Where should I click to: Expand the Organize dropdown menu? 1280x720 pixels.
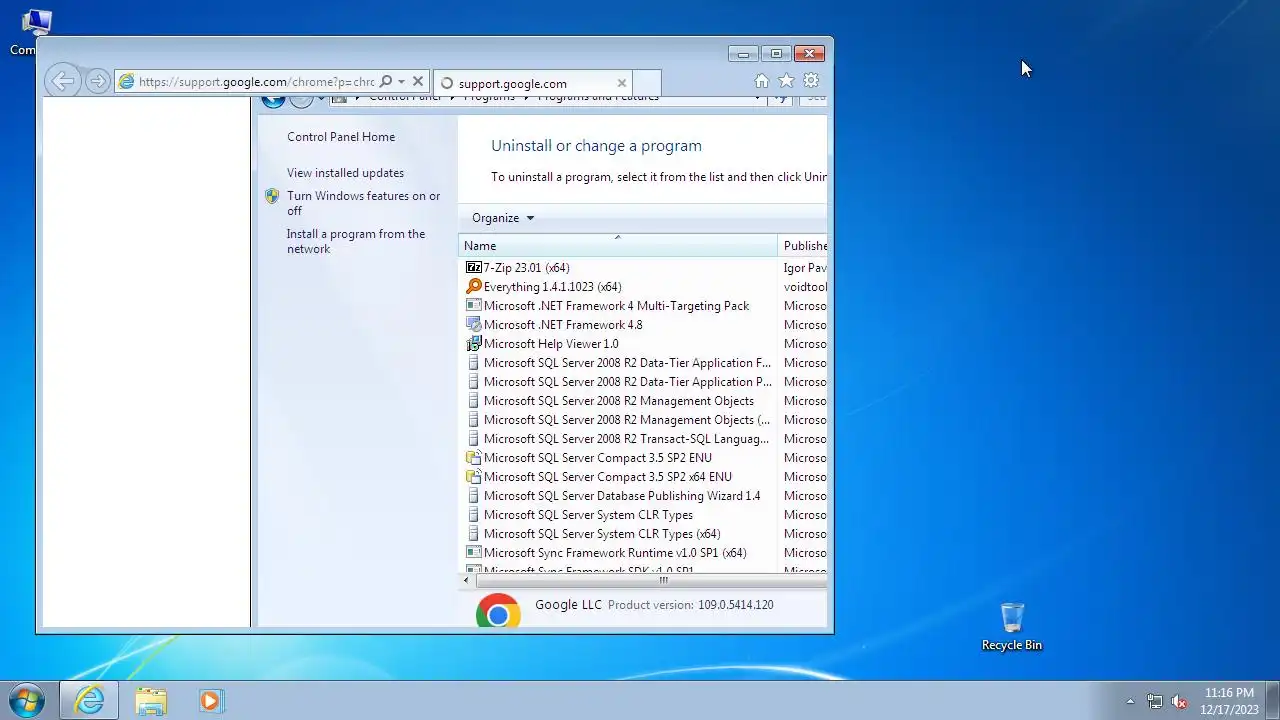coord(503,218)
